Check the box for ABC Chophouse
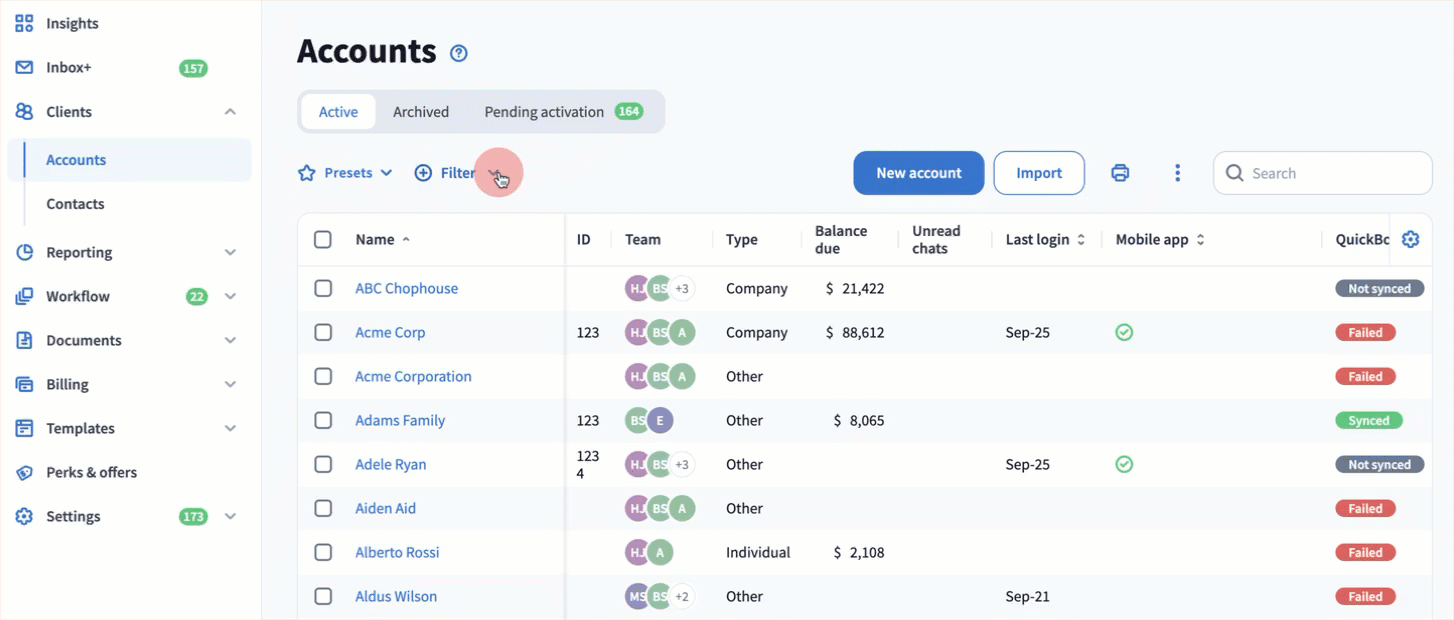Screen dimensions: 1454x620 [x=323, y=288]
